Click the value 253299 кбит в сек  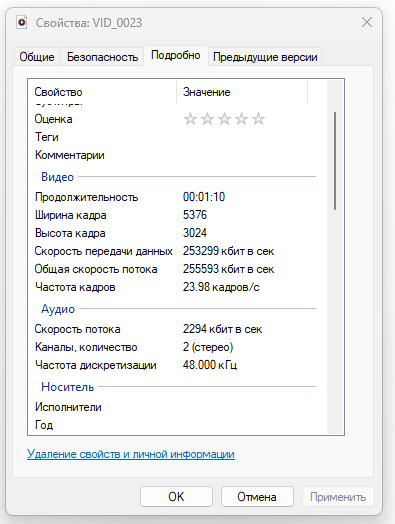tap(228, 251)
